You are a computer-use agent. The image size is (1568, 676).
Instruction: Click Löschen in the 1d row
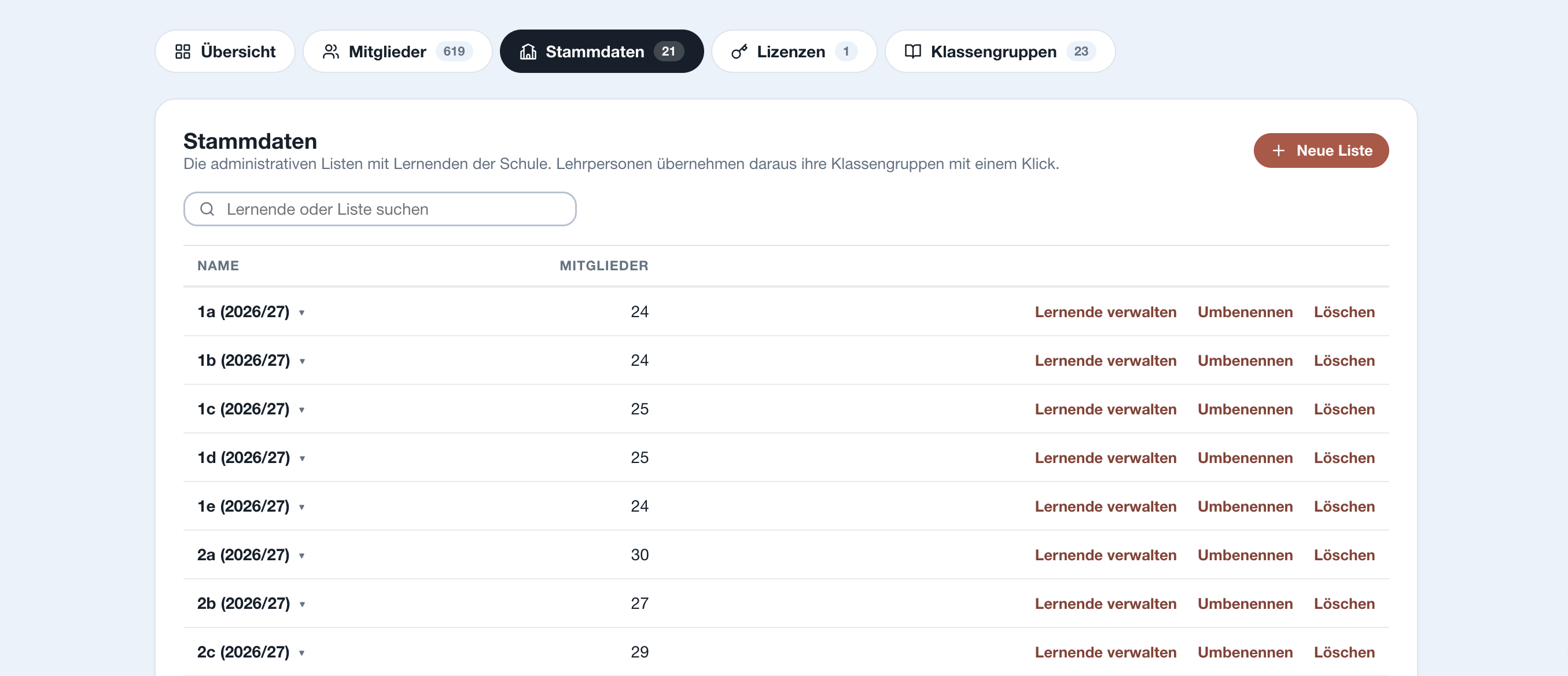pos(1344,458)
